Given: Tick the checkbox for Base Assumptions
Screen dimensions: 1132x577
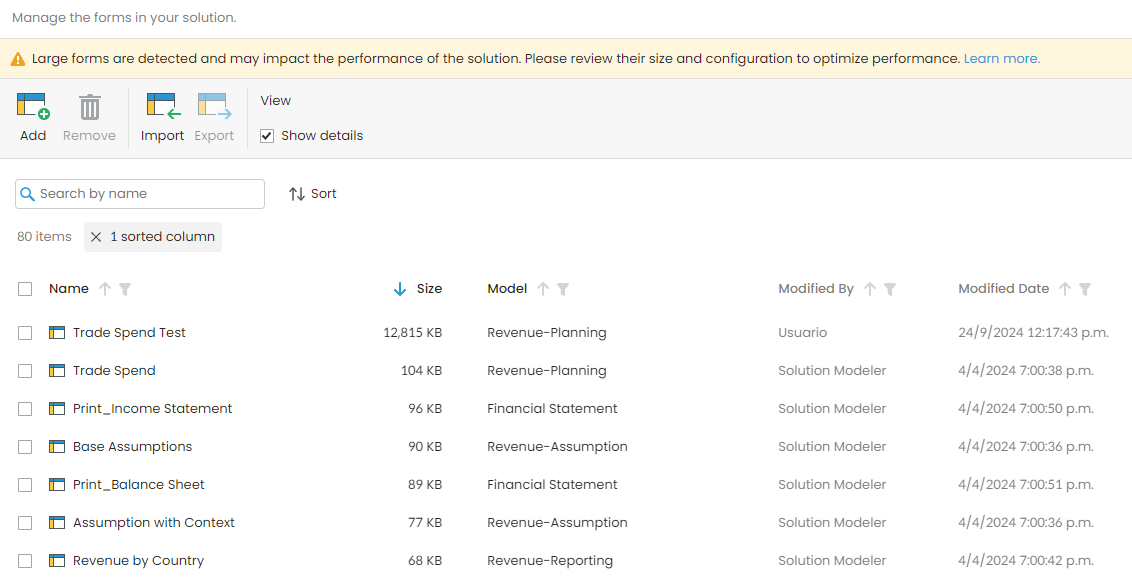Looking at the screenshot, I should pos(25,447).
